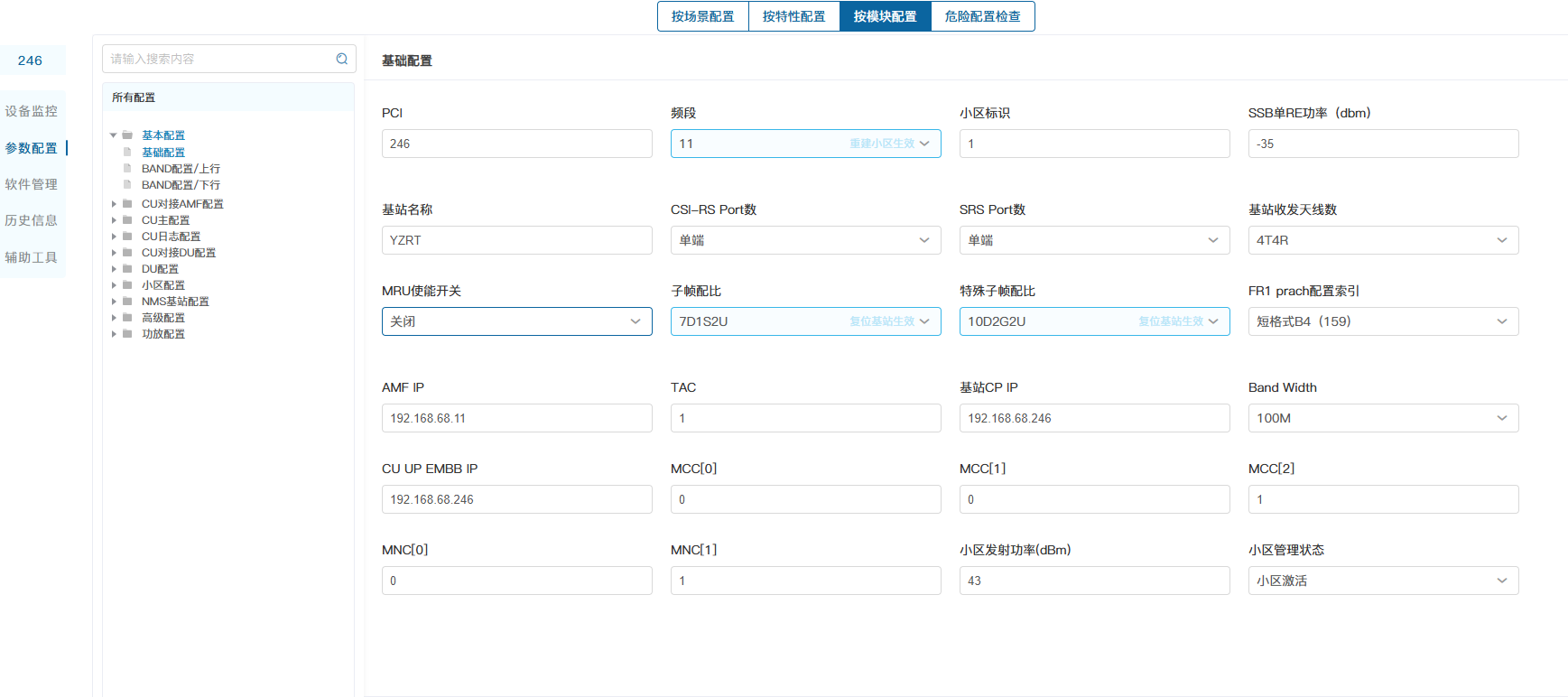Click the 基站名称 input showing YZRT
The image size is (1568, 697).
(x=516, y=240)
